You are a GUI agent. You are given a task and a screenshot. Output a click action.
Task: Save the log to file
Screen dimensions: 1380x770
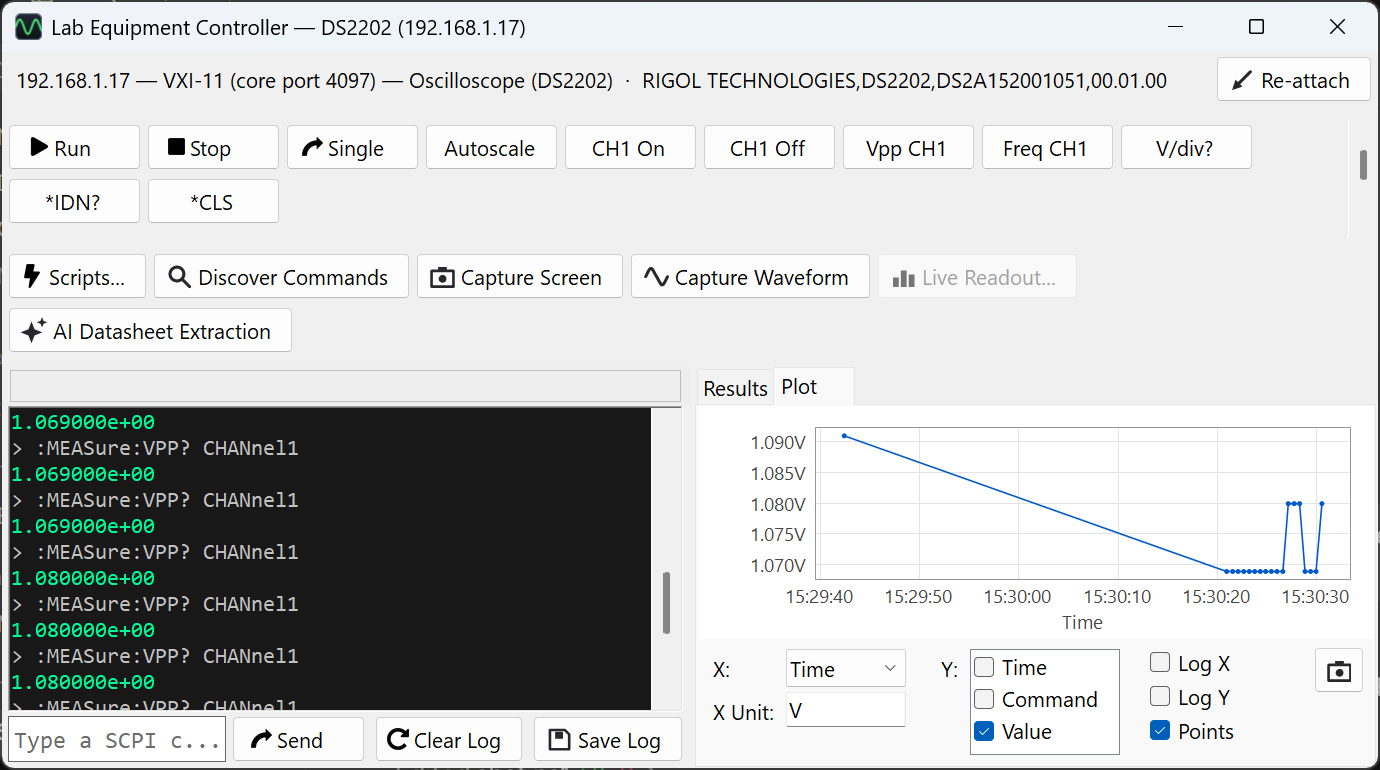pyautogui.click(x=608, y=740)
